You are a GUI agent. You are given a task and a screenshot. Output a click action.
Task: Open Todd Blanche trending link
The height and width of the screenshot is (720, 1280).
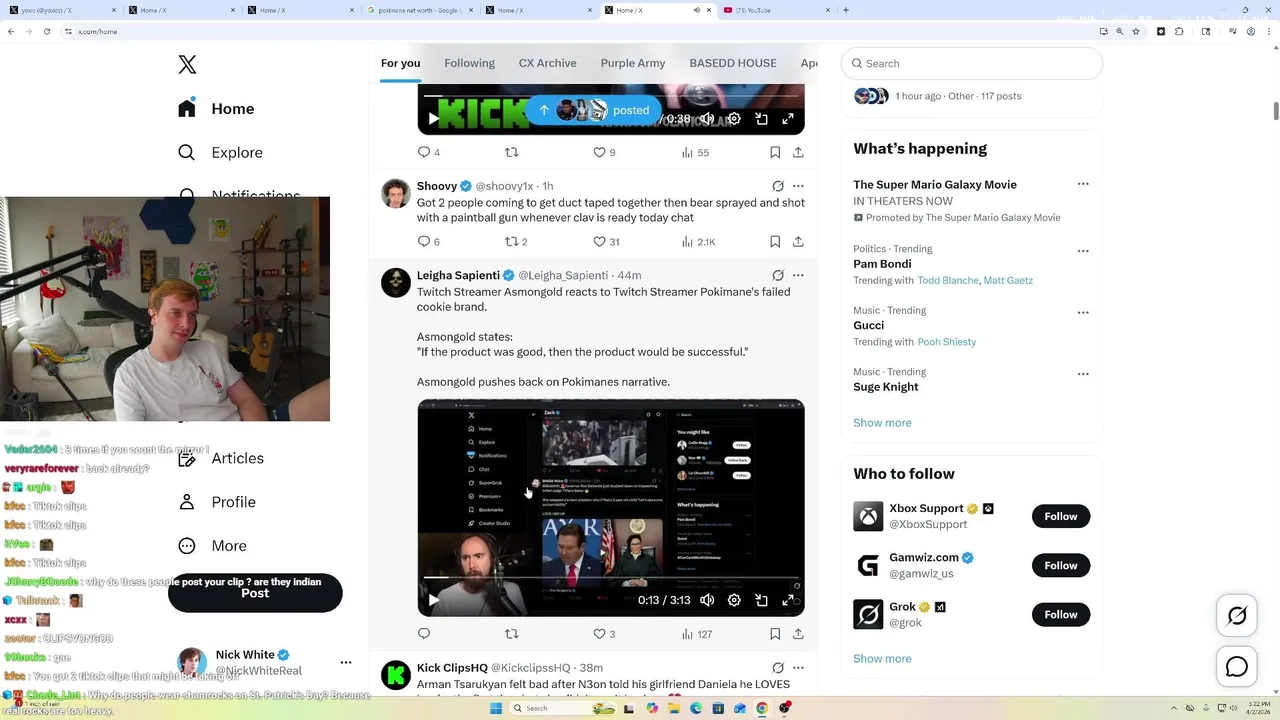(x=948, y=280)
